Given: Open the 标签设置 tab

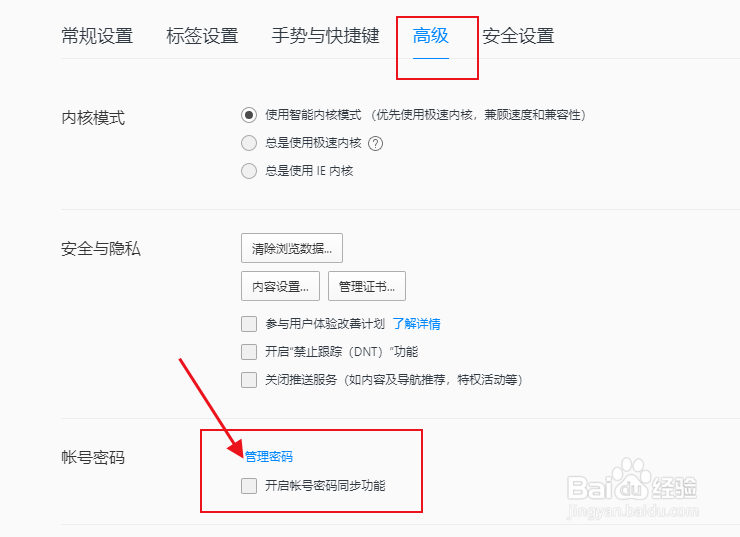Looking at the screenshot, I should pos(202,36).
